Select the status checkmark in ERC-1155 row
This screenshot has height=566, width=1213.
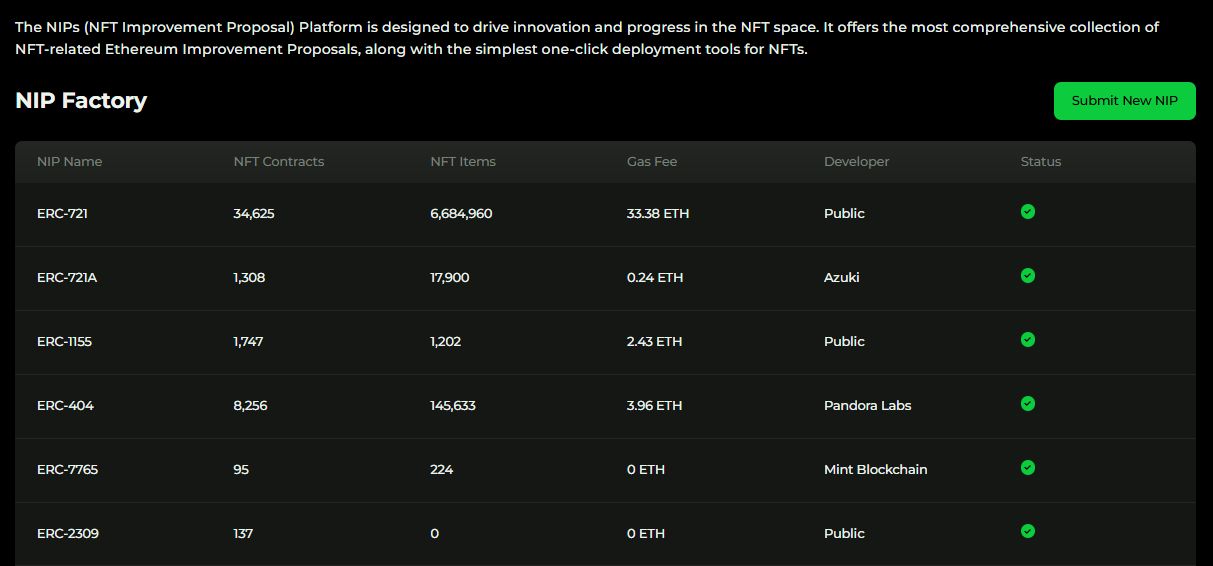point(1028,340)
